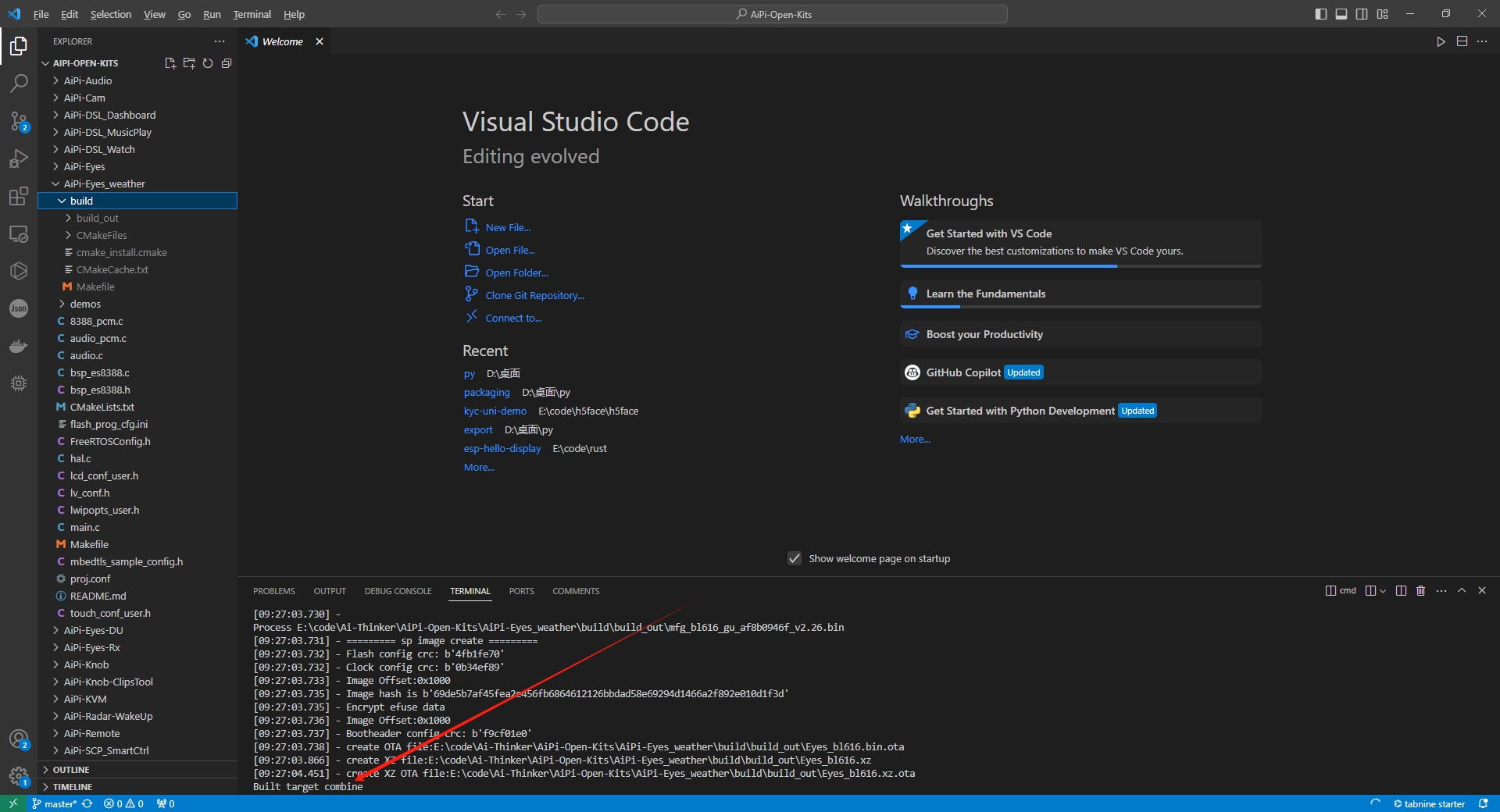Click New File icon in explorer header
1500x812 pixels.
click(170, 63)
